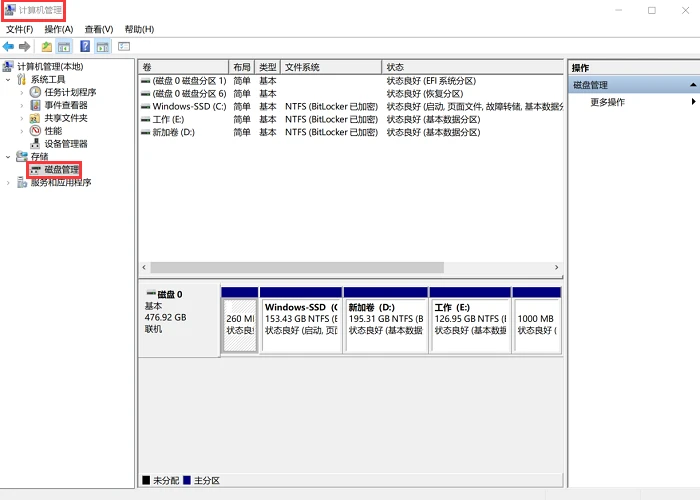Click the Show/Hide Console Tree icon
Screen dimensions: 700x500
click(x=64, y=46)
